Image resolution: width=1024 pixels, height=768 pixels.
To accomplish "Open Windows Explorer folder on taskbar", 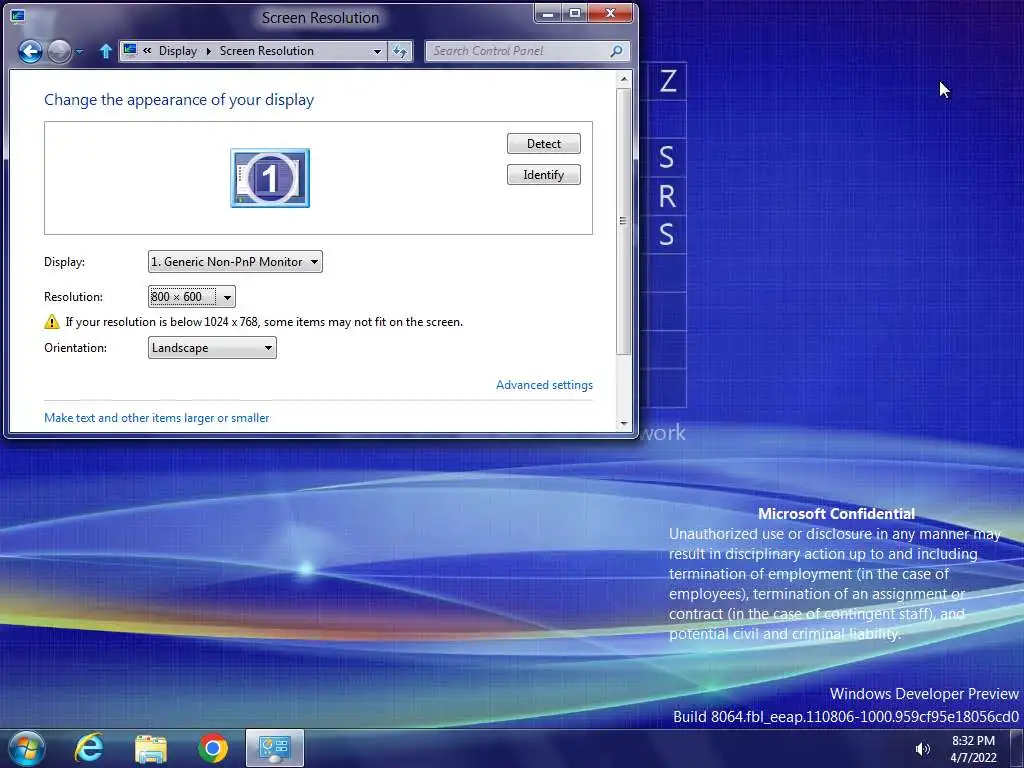I will click(151, 748).
